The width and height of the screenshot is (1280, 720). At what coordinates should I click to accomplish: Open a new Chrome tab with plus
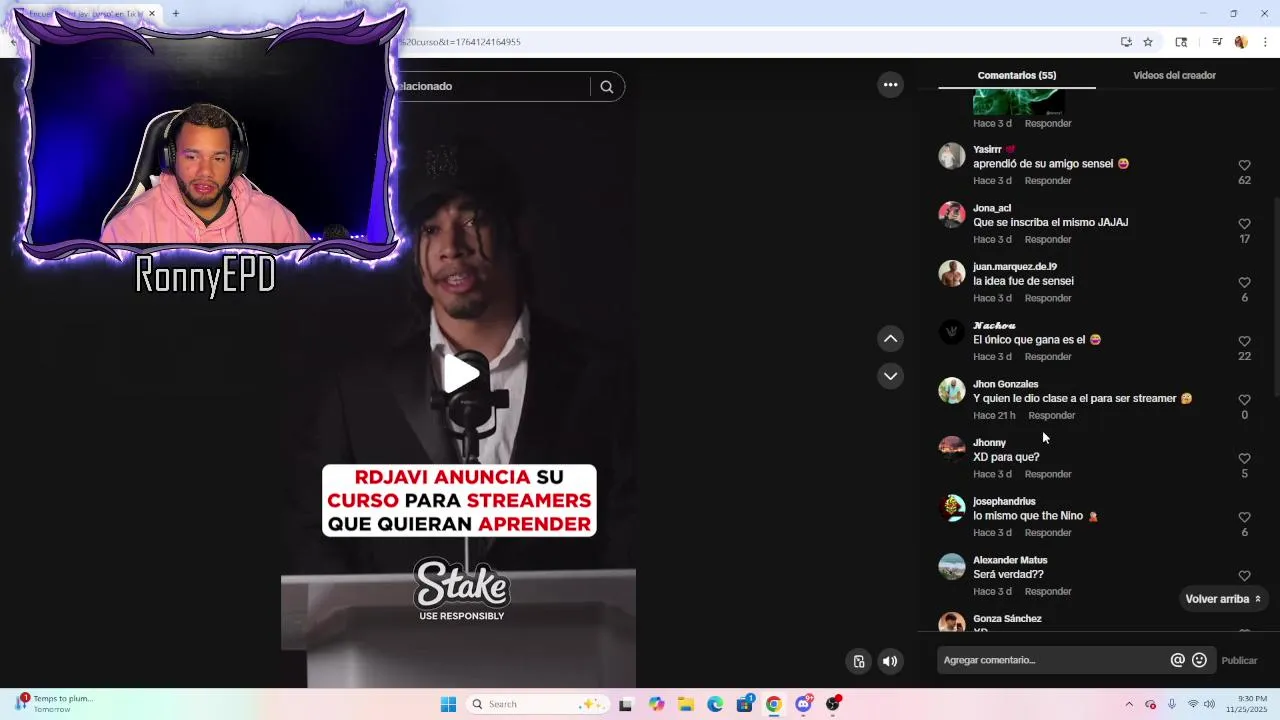(175, 14)
